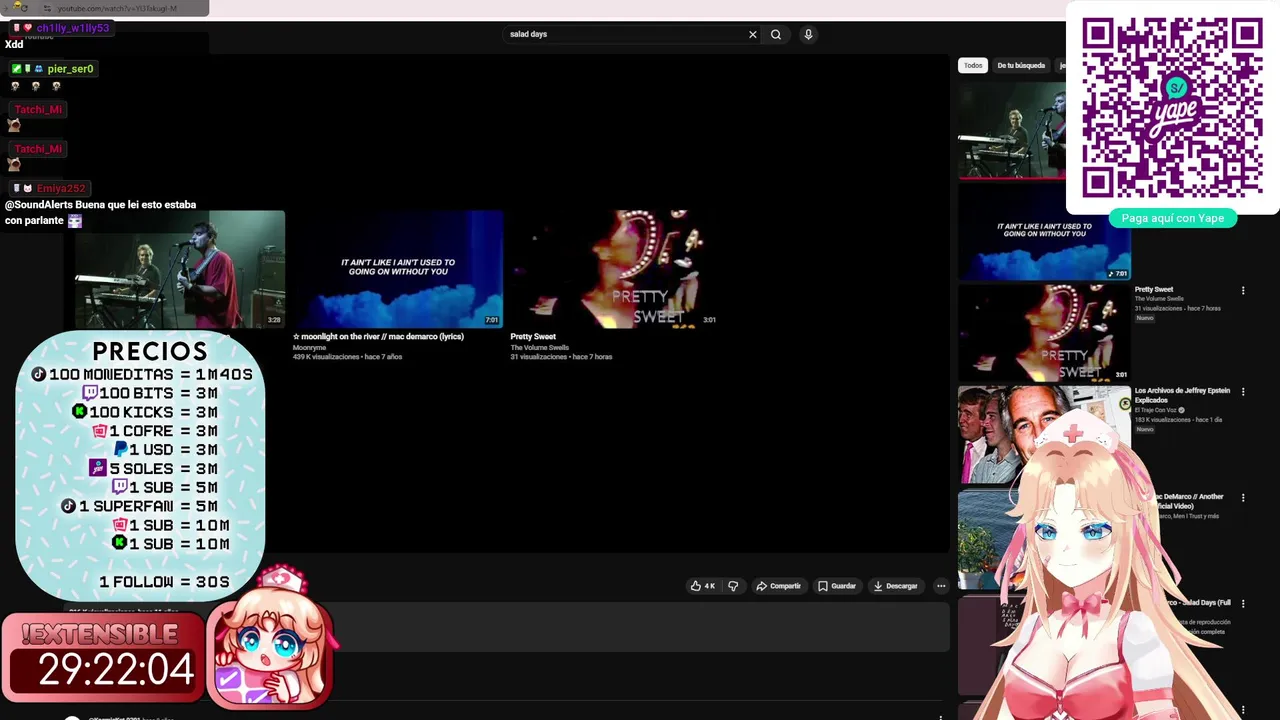This screenshot has width=1280, height=720.
Task: Open sidebar concert keyboard-guitar thumbnail
Action: click(x=1012, y=130)
